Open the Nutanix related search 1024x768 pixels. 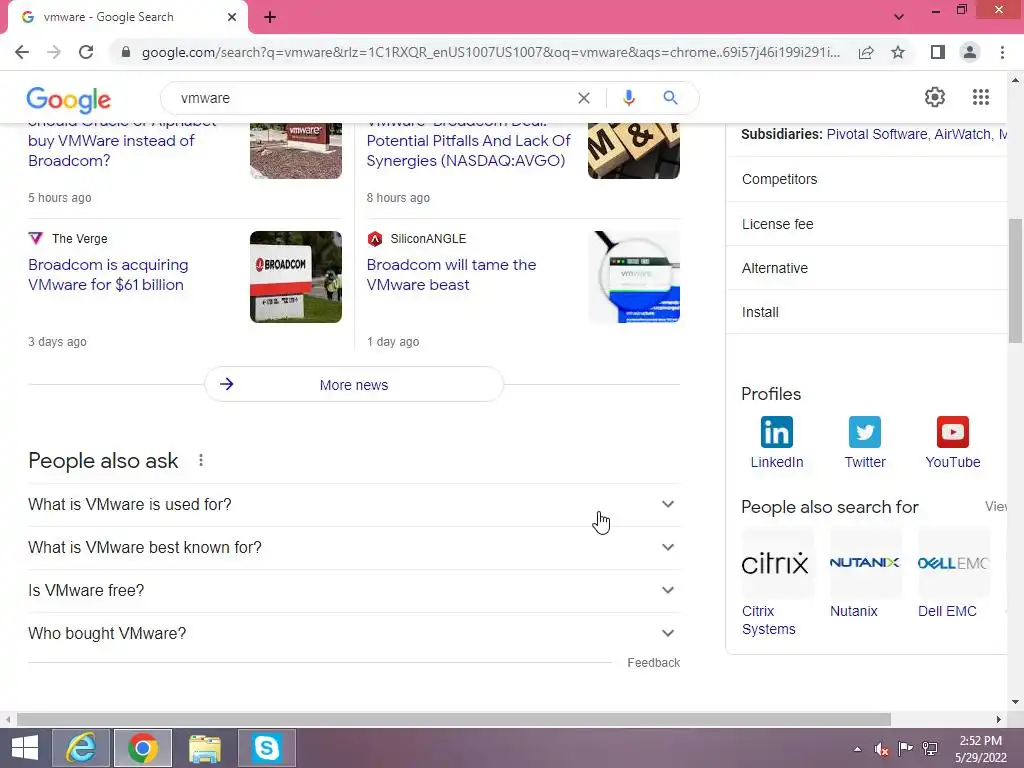coord(865,573)
